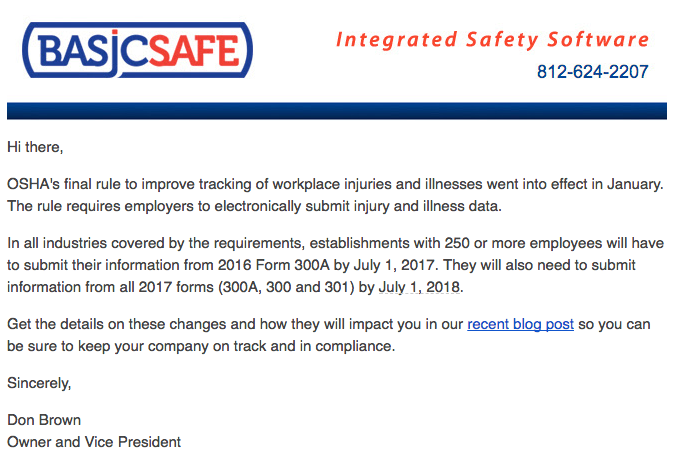Click the "Sincerely," closing line
Viewport: 678px width, 461px height.
[39, 382]
